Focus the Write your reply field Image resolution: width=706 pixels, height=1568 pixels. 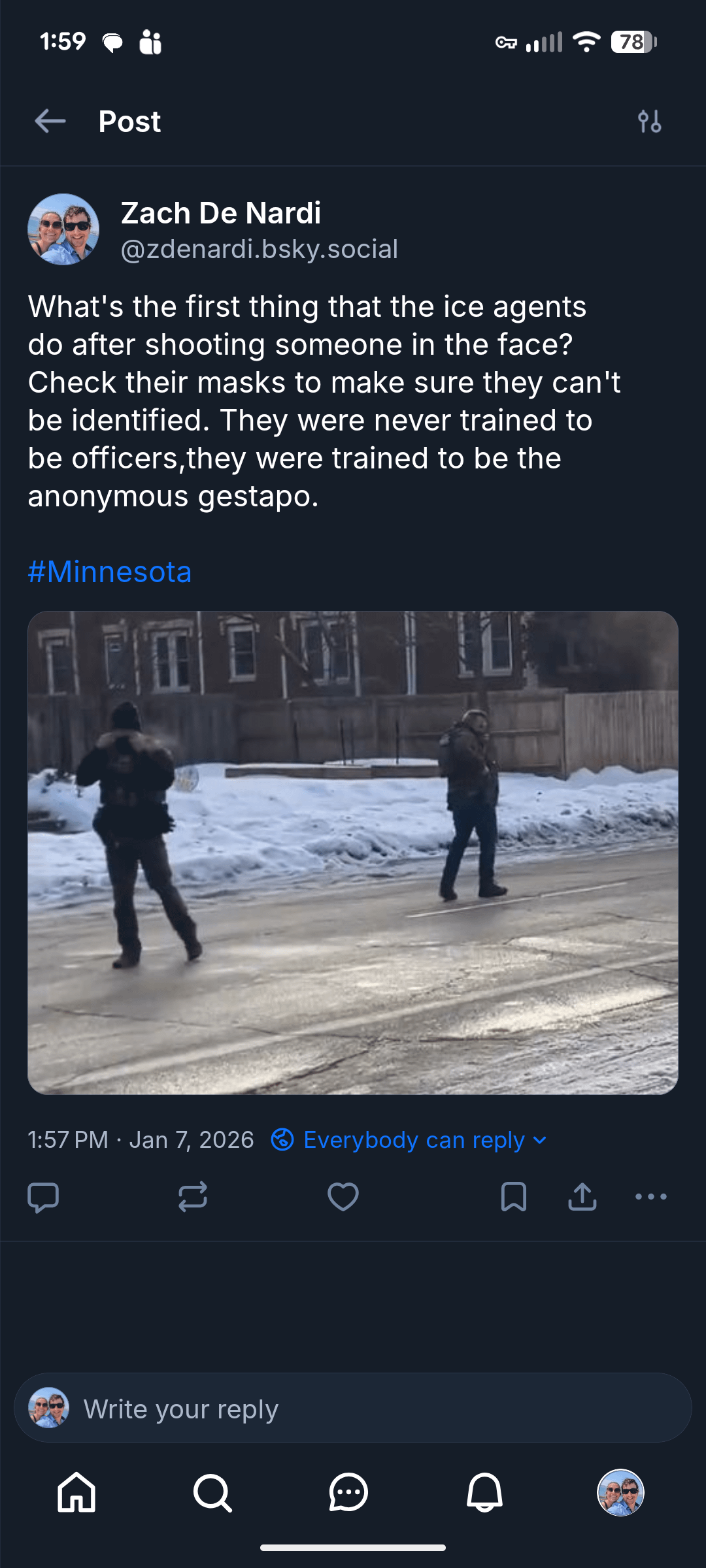pos(353,1408)
